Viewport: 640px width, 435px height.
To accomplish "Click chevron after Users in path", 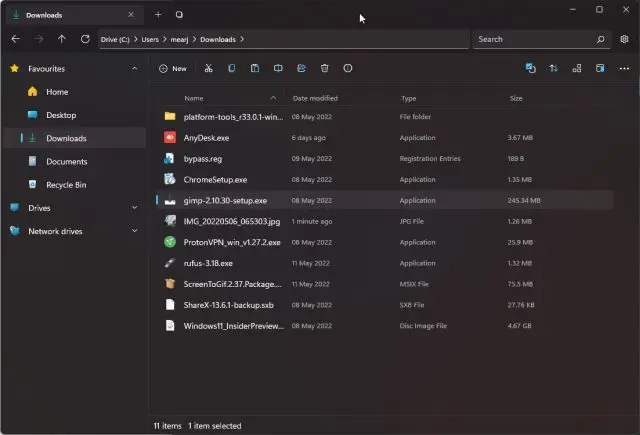I will [165, 39].
